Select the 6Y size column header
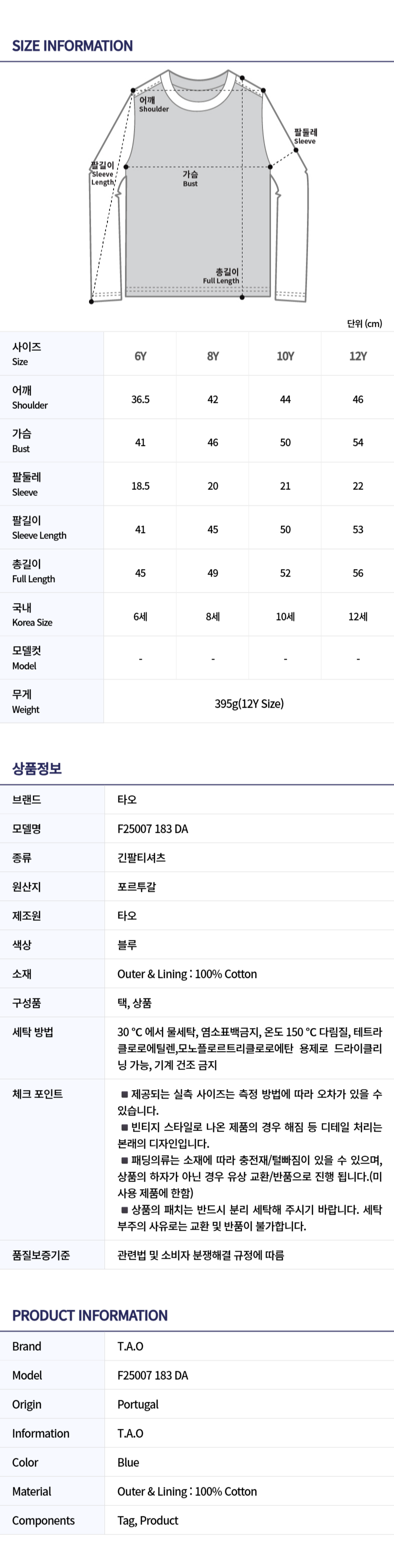 coord(140,356)
